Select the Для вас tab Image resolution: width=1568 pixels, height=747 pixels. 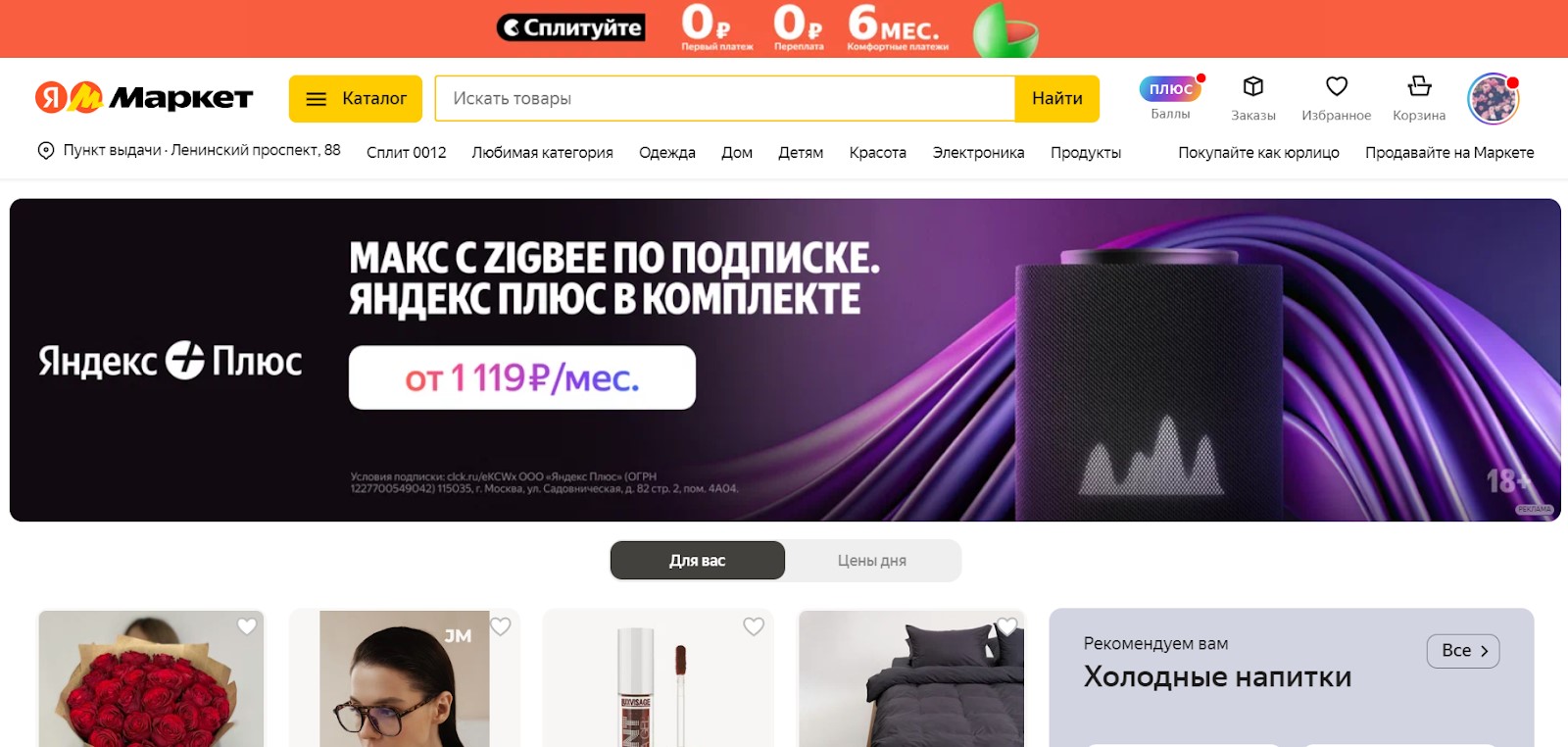pos(698,561)
